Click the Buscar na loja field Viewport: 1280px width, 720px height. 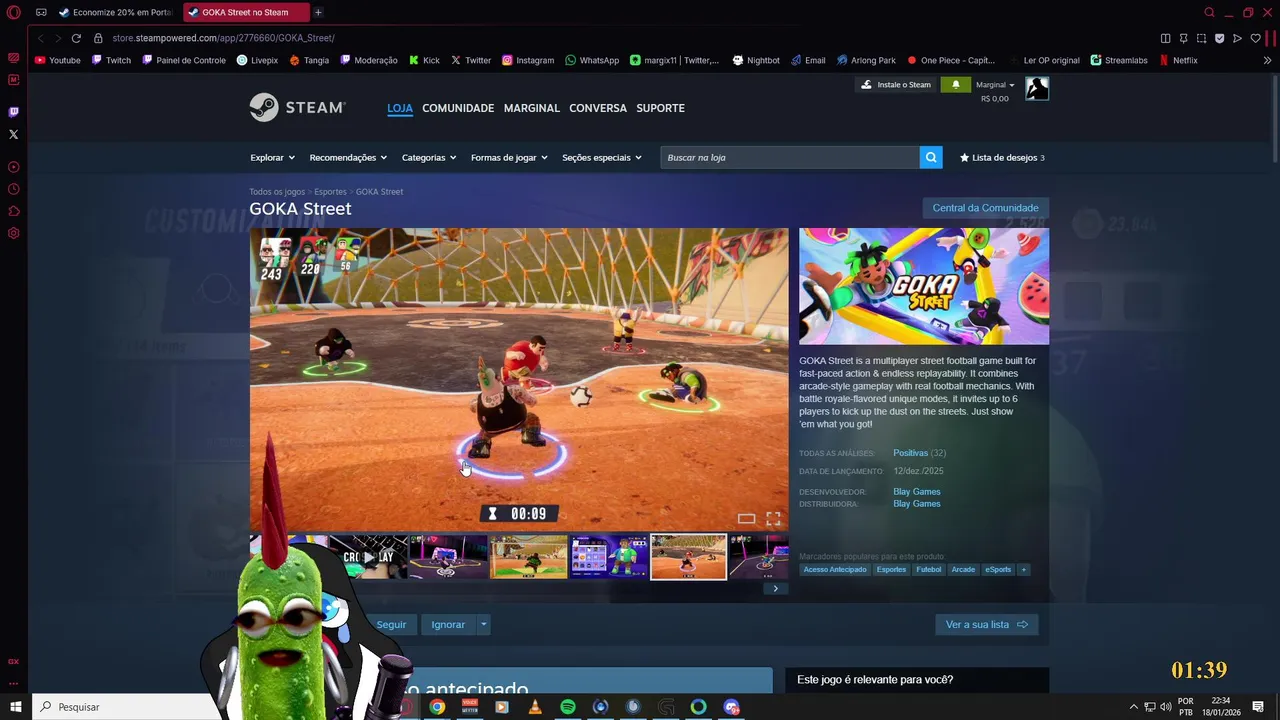pyautogui.click(x=790, y=157)
